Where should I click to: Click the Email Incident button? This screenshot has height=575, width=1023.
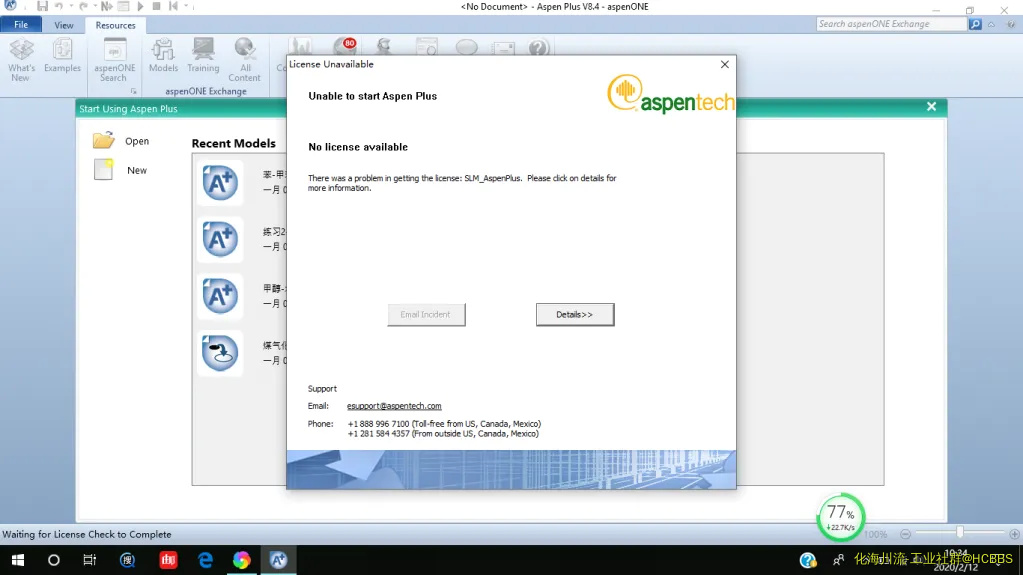pyautogui.click(x=426, y=315)
